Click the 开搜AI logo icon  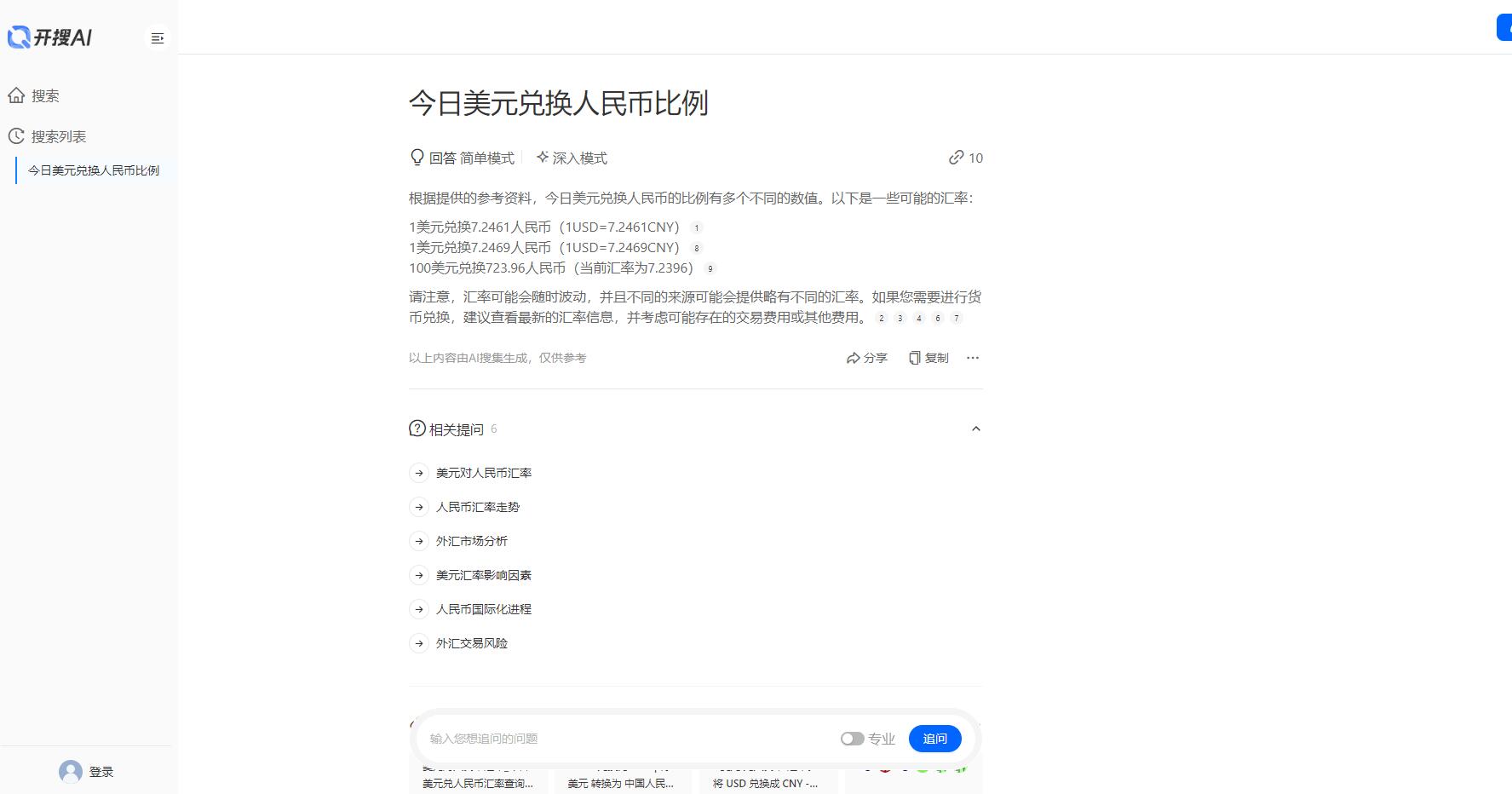20,37
